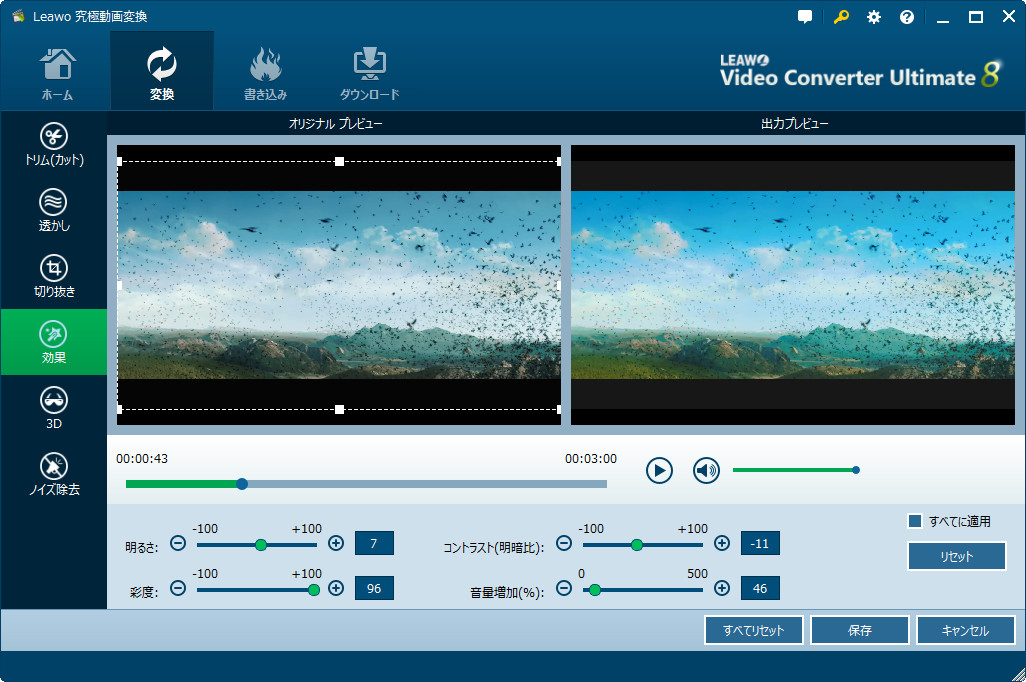Enable the すべてに適用 checkbox
Image resolution: width=1026 pixels, height=682 pixels.
pos(914,521)
